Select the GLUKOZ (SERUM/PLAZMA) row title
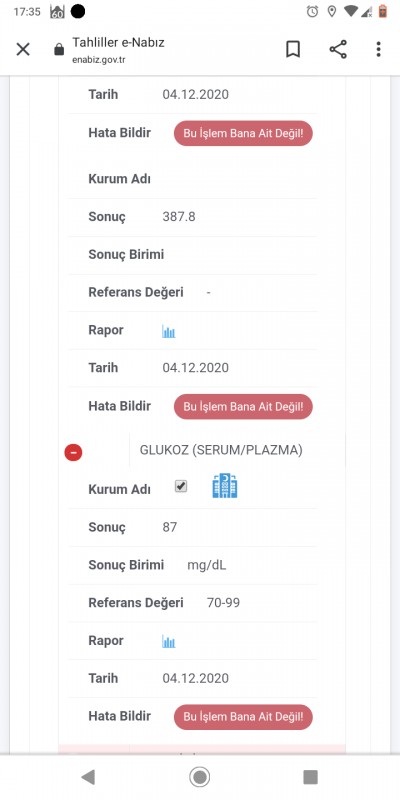The width and height of the screenshot is (400, 800). [221, 451]
